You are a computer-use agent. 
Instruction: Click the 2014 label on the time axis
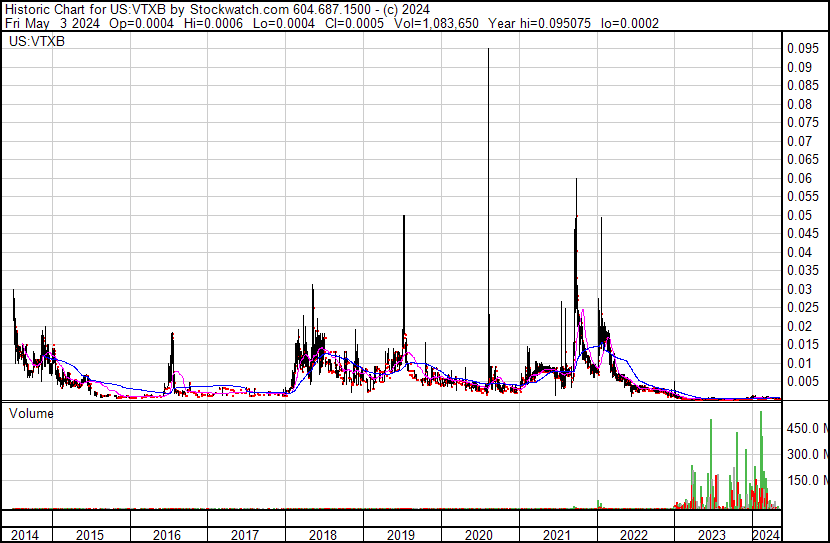click(x=24, y=535)
